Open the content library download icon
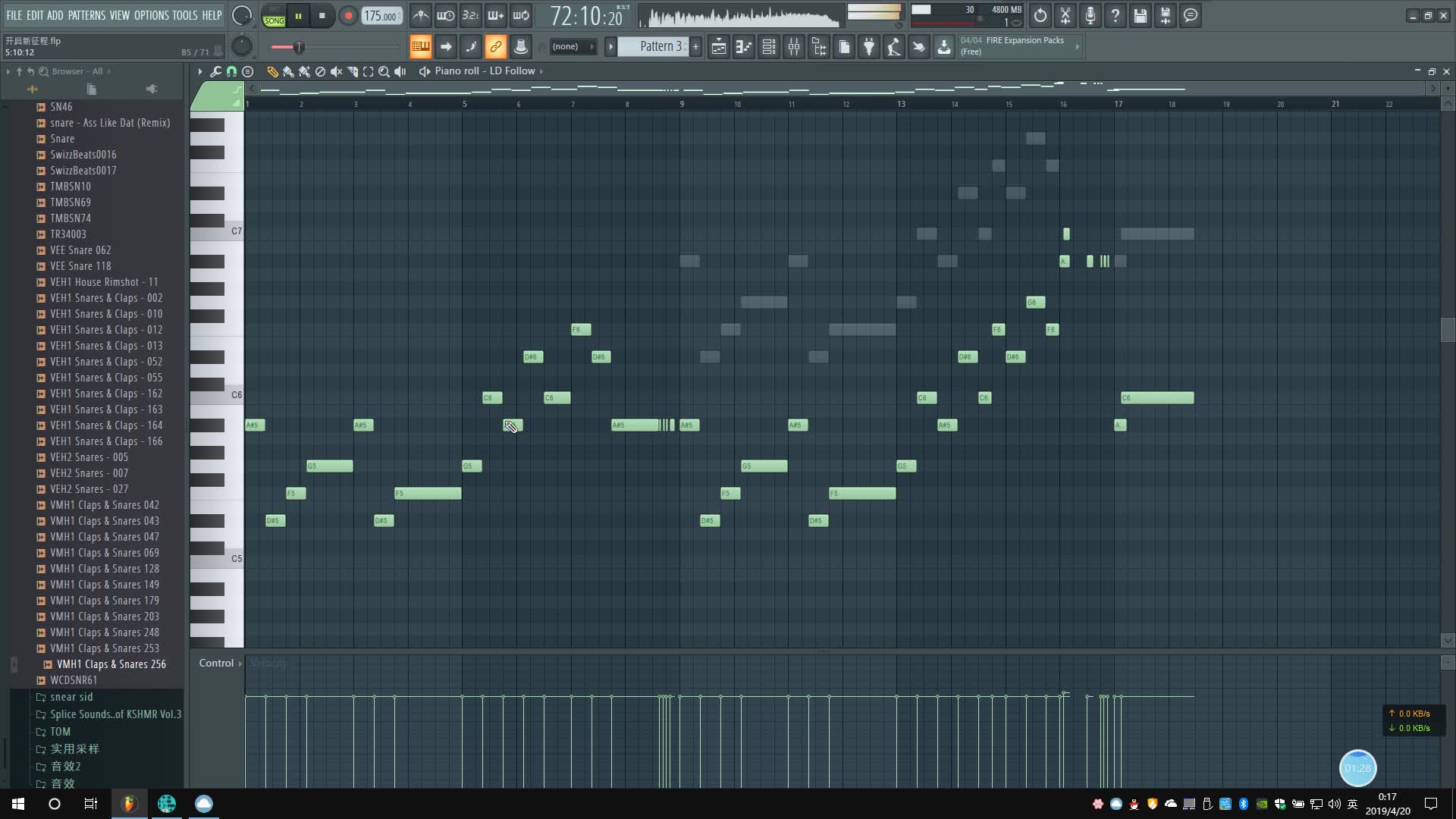This screenshot has width=1456, height=819. point(944,47)
